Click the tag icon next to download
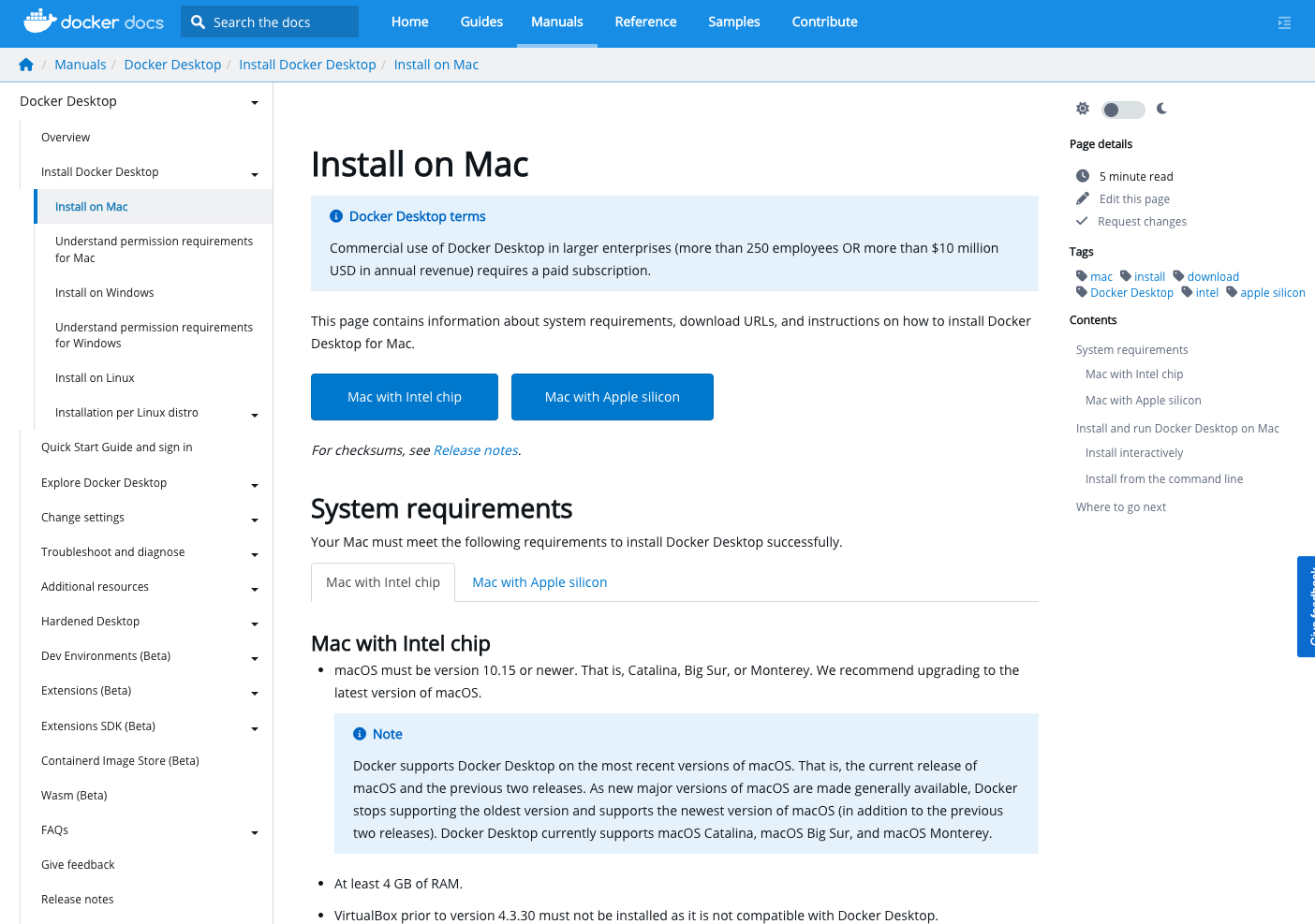 click(x=1179, y=276)
